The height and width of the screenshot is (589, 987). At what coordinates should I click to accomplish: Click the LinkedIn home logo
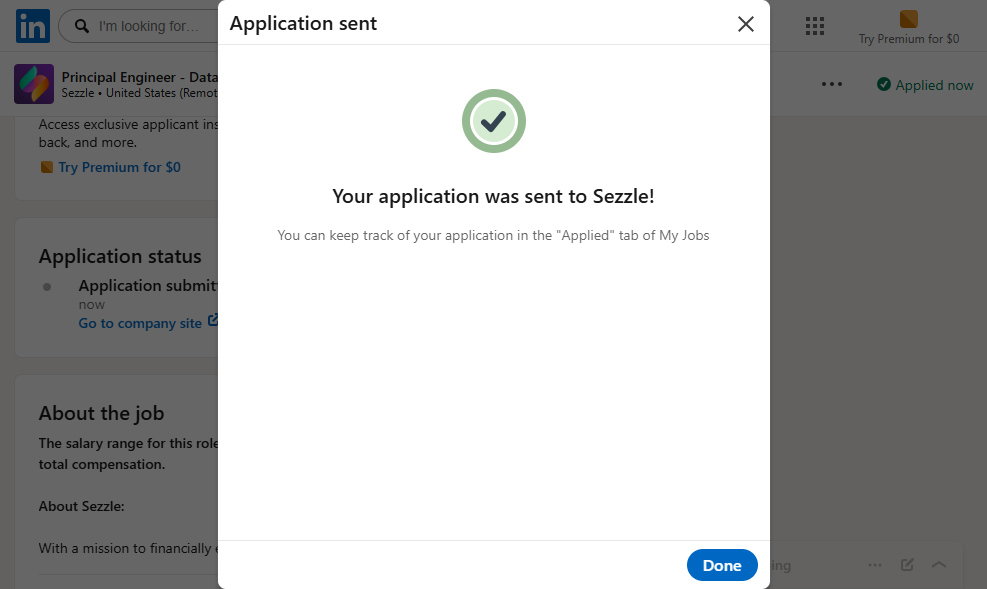tap(33, 26)
